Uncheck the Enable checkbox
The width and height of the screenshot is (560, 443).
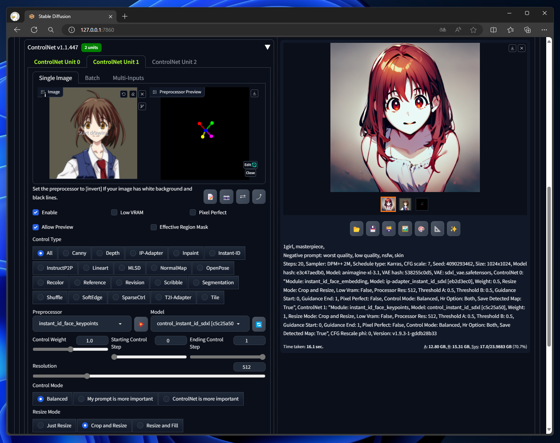click(x=36, y=212)
